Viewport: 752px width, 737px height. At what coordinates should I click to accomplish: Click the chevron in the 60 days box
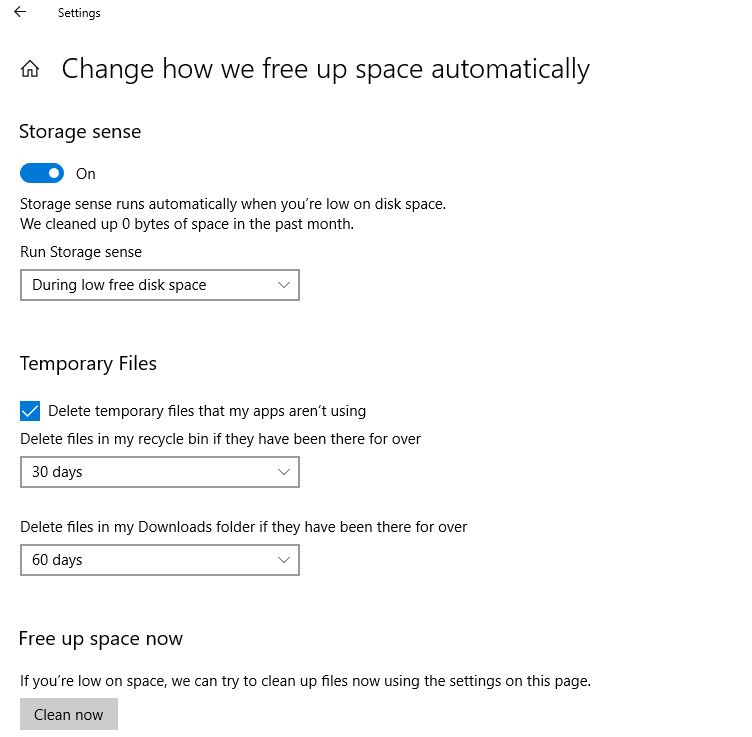pyautogui.click(x=284, y=560)
